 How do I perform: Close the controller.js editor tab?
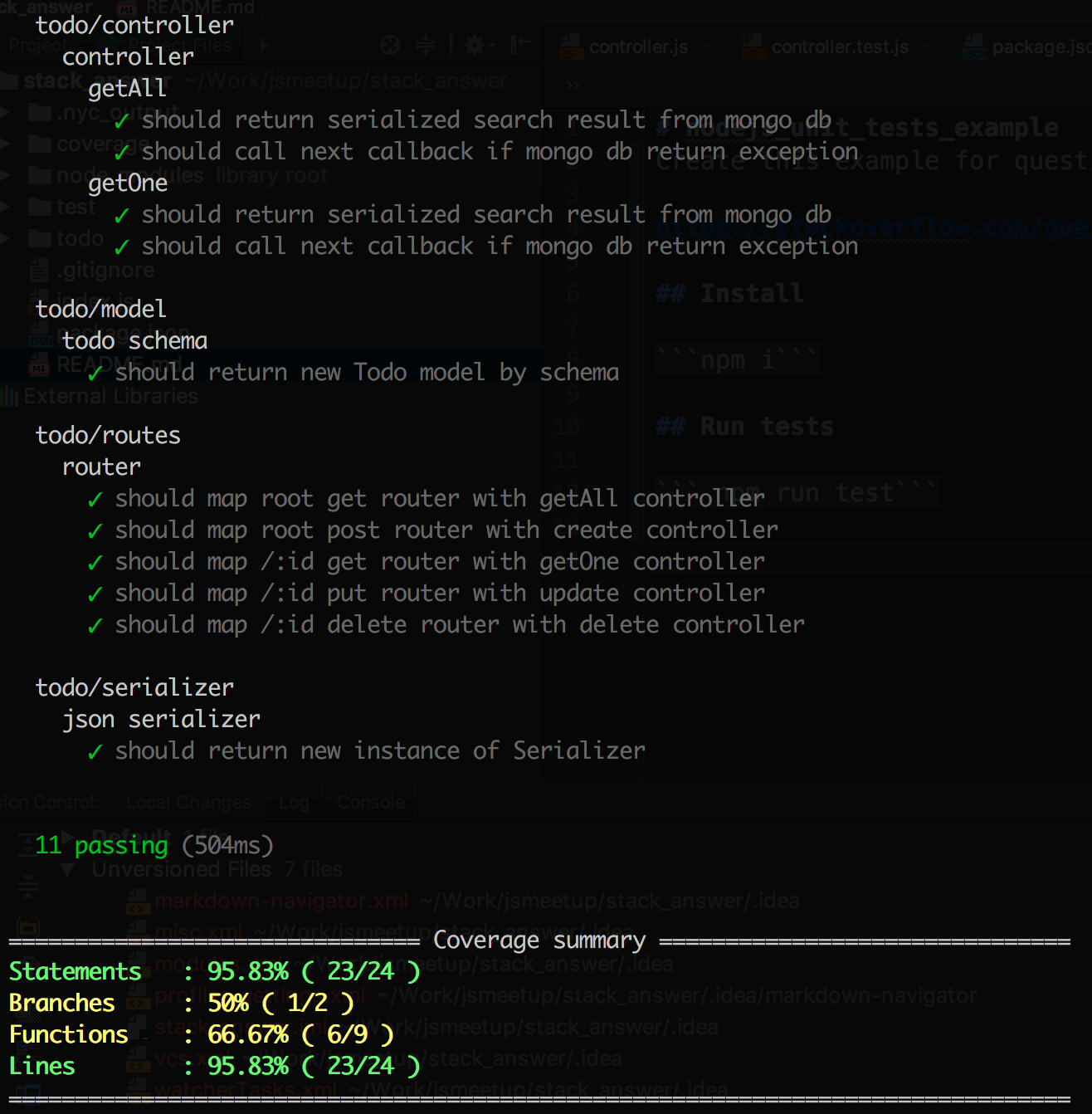(x=706, y=47)
